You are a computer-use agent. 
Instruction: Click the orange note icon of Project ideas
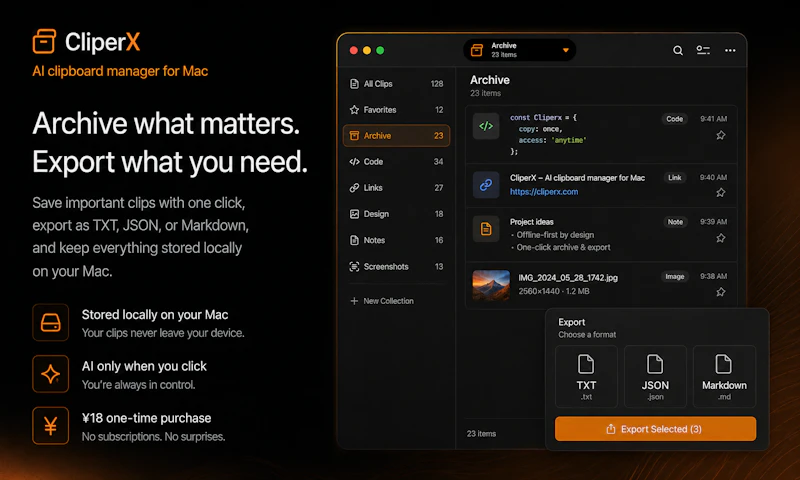coord(486,229)
